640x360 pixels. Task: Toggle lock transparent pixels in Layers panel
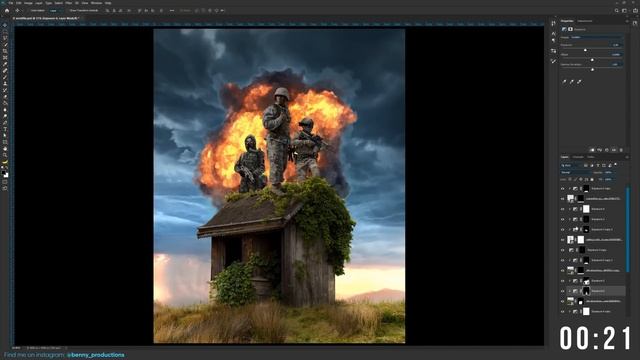click(x=570, y=179)
